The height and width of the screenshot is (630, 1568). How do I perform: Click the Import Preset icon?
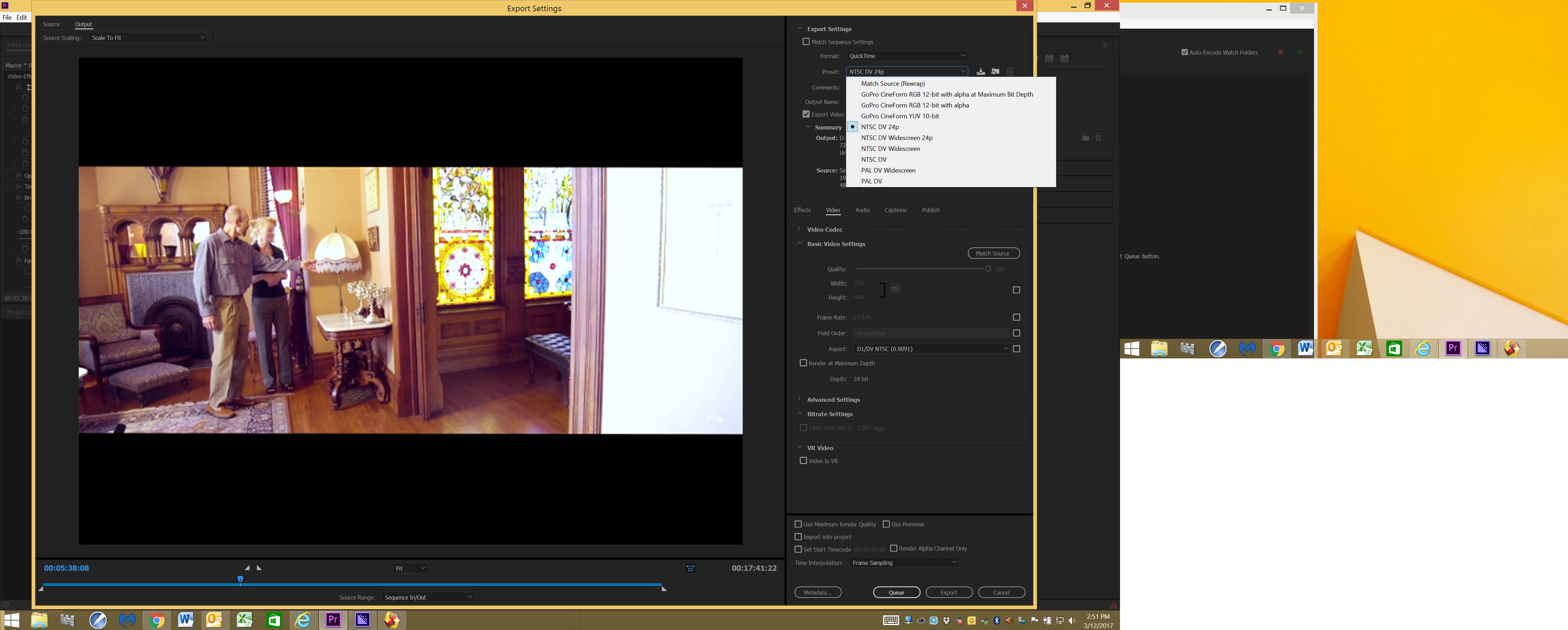click(995, 72)
